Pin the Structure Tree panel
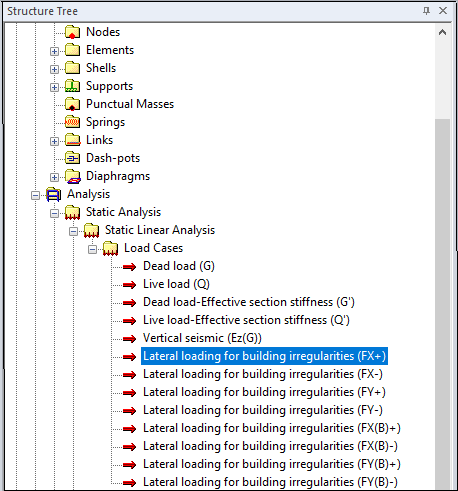The width and height of the screenshot is (458, 491). (426, 11)
